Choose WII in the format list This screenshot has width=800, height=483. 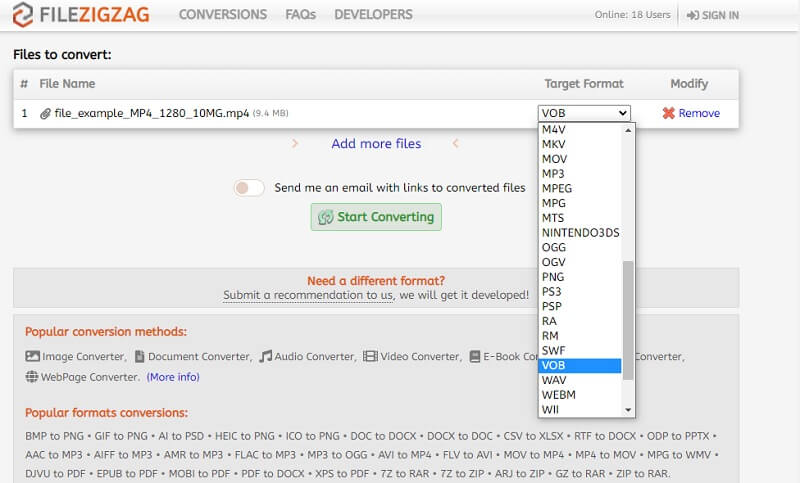pos(580,410)
